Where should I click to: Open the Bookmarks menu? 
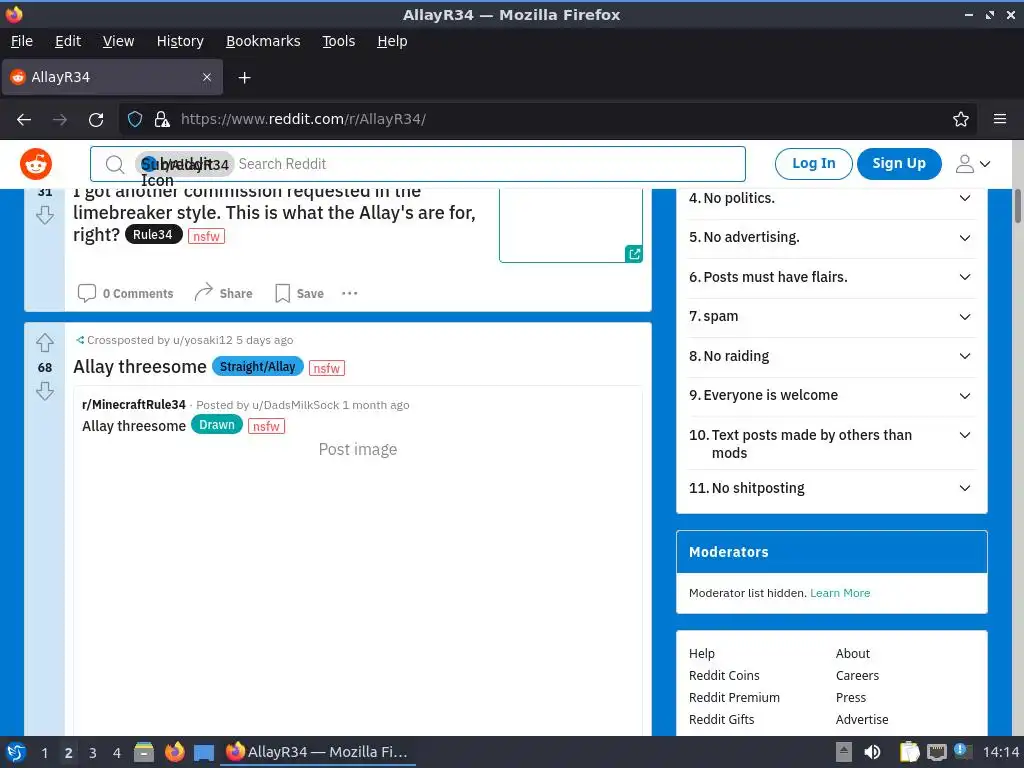tap(263, 41)
